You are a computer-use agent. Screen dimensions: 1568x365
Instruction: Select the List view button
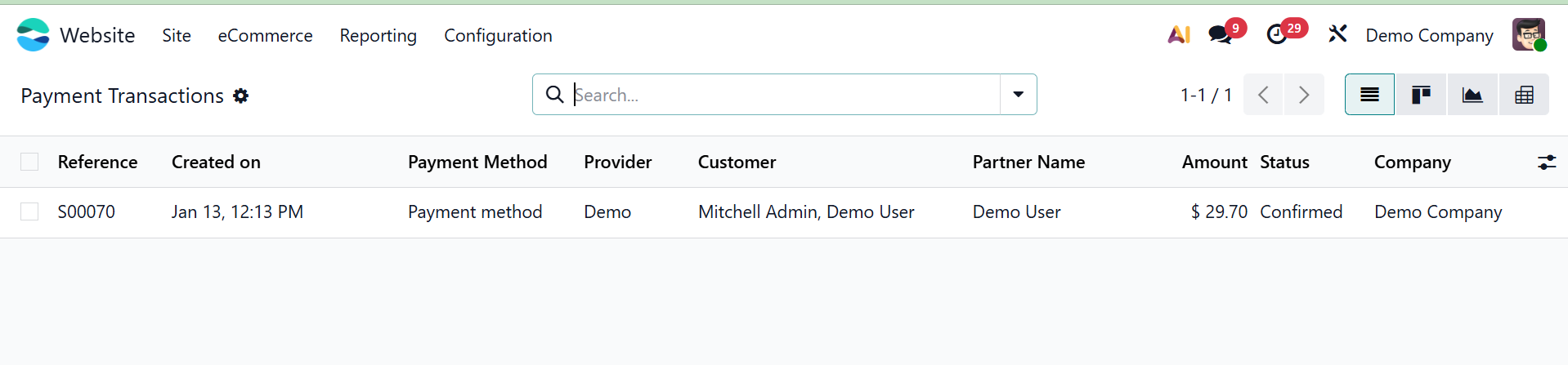(x=1369, y=95)
